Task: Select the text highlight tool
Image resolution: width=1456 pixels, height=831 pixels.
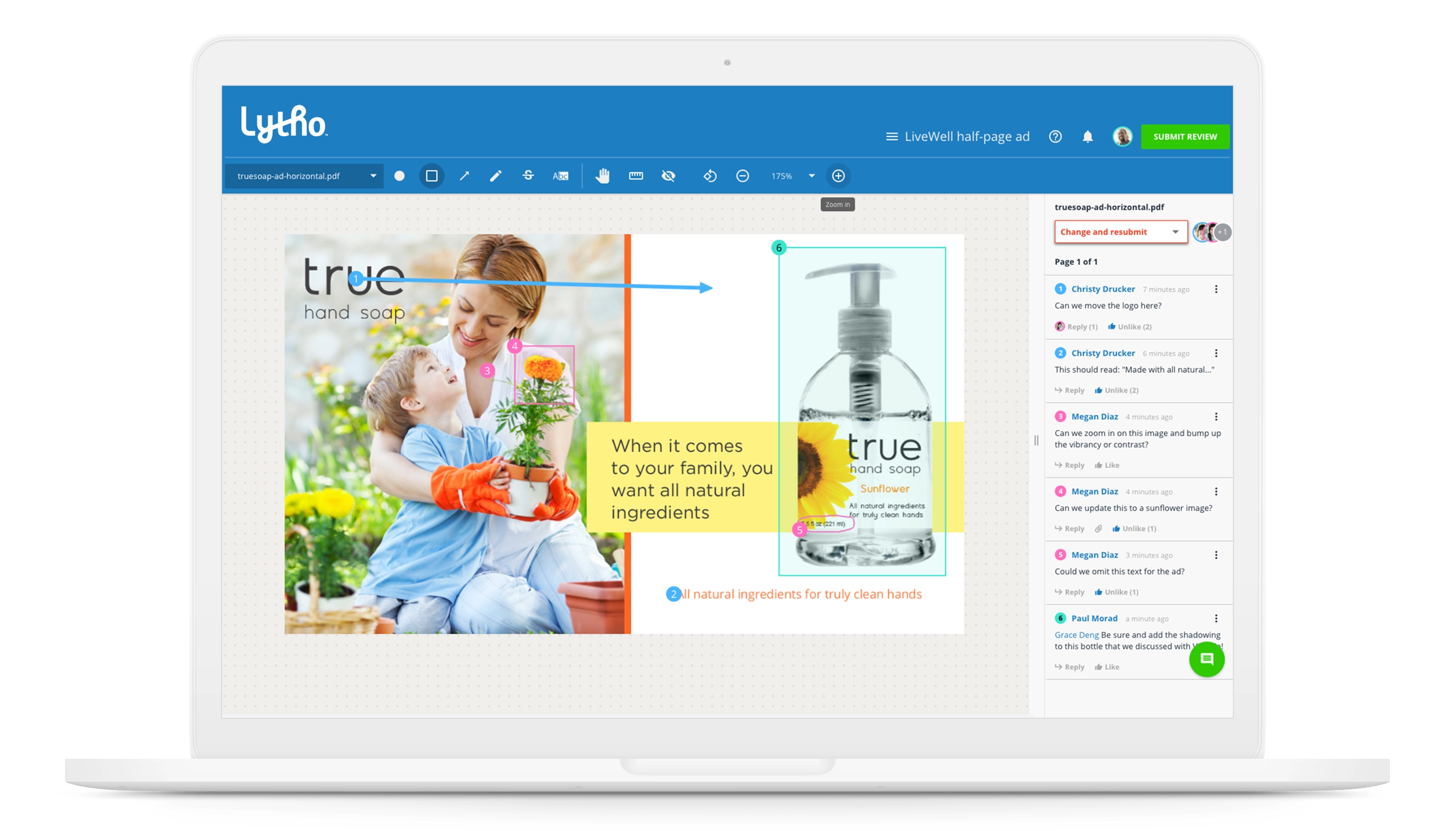Action: point(560,176)
